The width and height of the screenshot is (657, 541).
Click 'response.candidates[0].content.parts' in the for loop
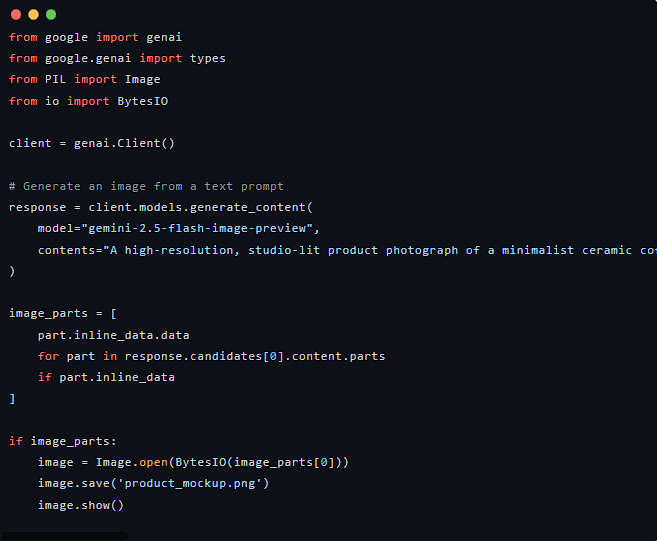[x=255, y=356]
